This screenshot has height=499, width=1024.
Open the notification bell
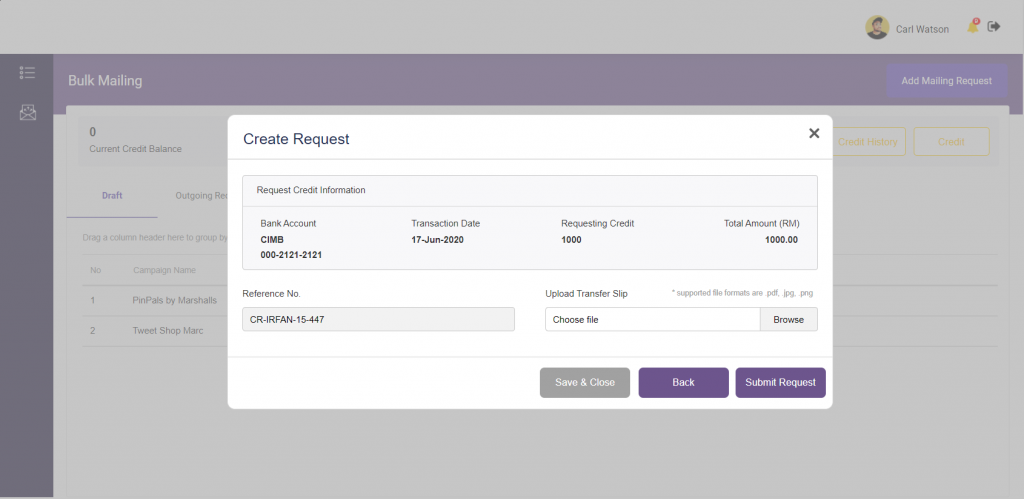[x=972, y=27]
